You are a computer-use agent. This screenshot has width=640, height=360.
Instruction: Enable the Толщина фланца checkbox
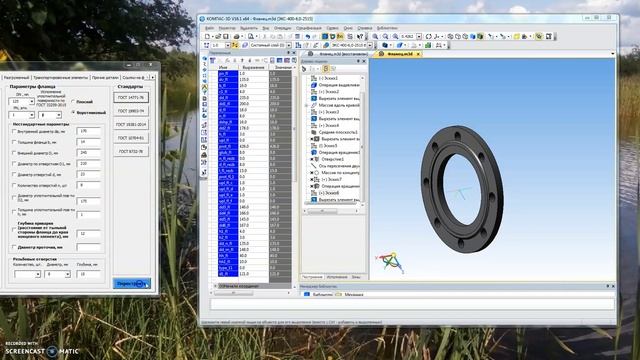pos(13,142)
